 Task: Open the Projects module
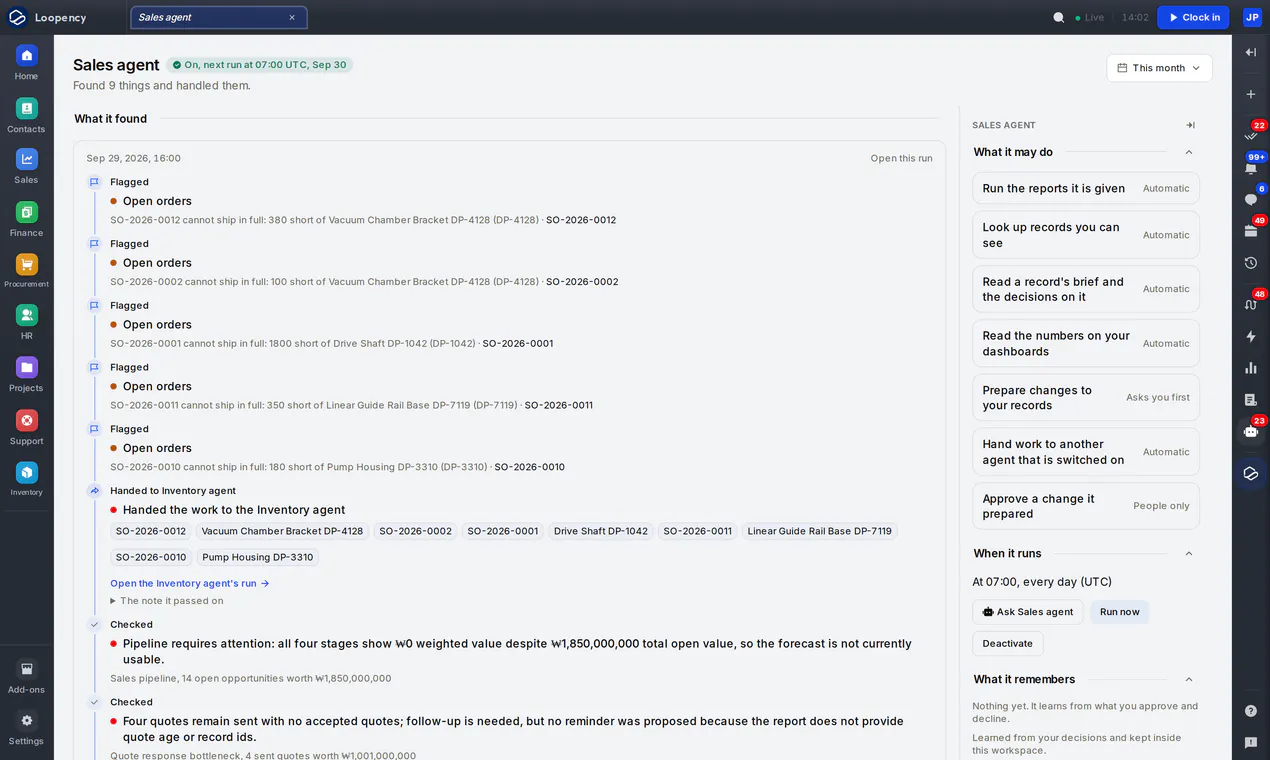click(x=26, y=375)
